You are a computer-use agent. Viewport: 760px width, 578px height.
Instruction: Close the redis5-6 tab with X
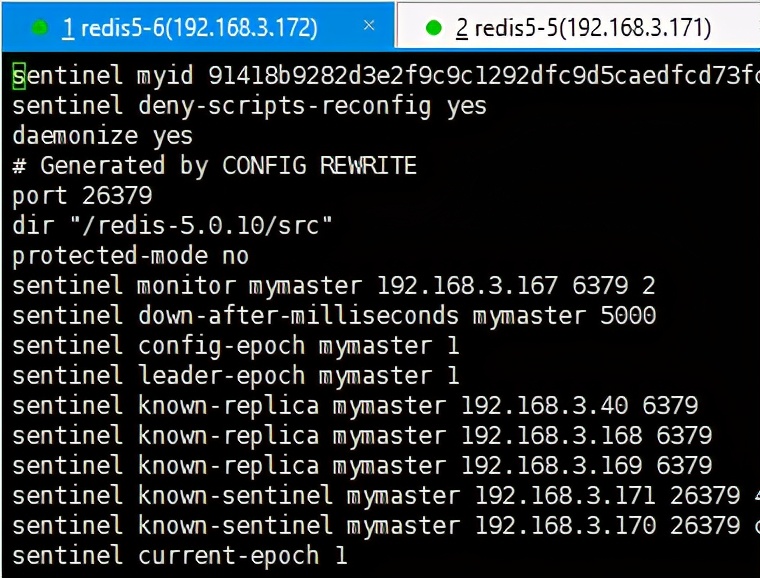(369, 25)
